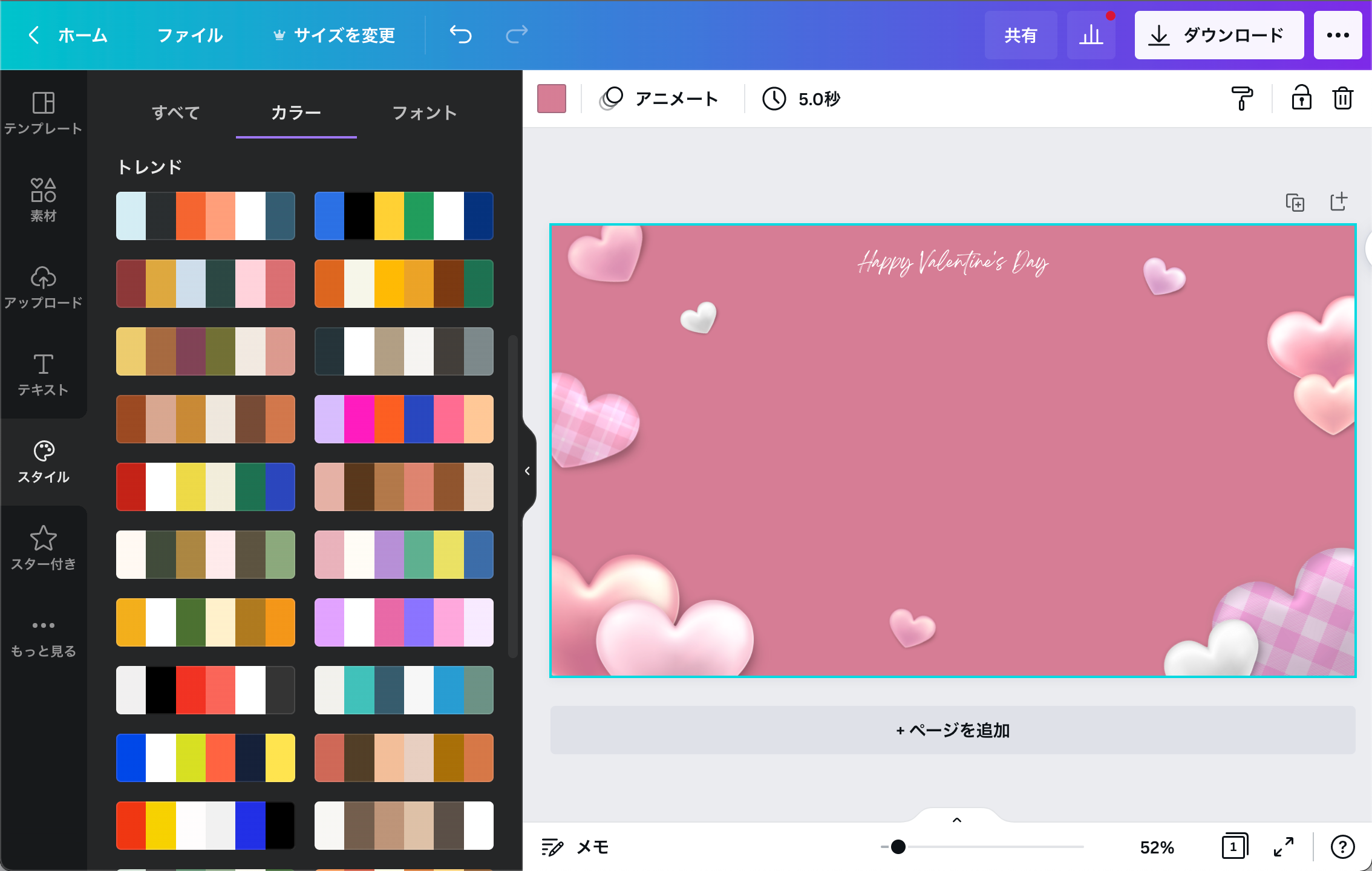Select the small white heart on canvas

click(699, 317)
